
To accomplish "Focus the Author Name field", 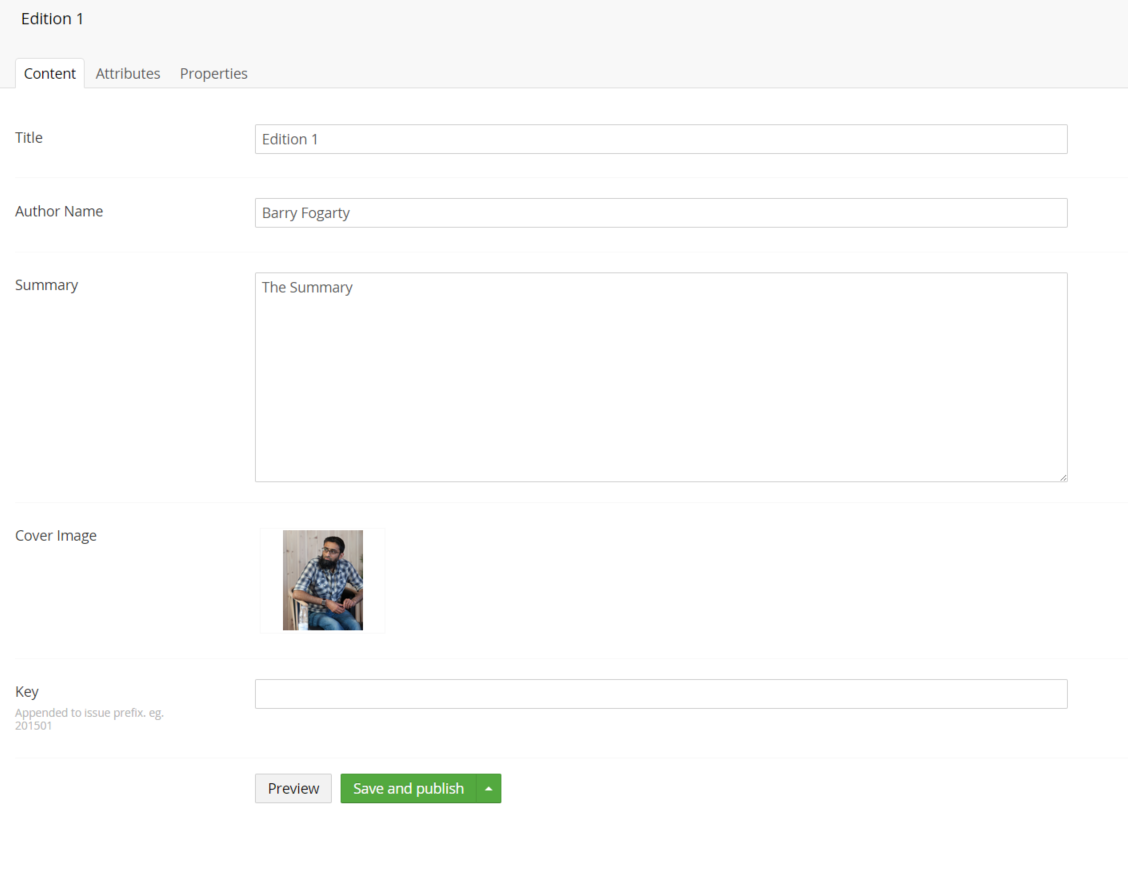I will point(661,213).
